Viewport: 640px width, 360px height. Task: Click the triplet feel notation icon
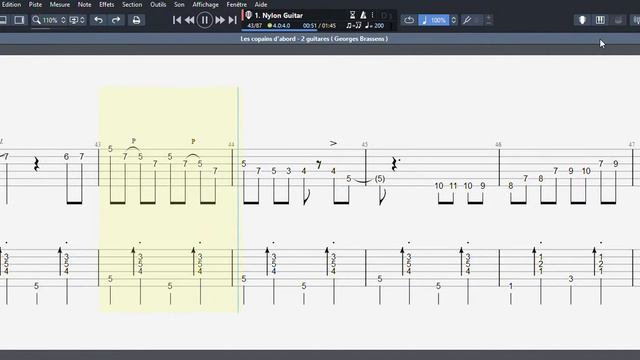(353, 25)
